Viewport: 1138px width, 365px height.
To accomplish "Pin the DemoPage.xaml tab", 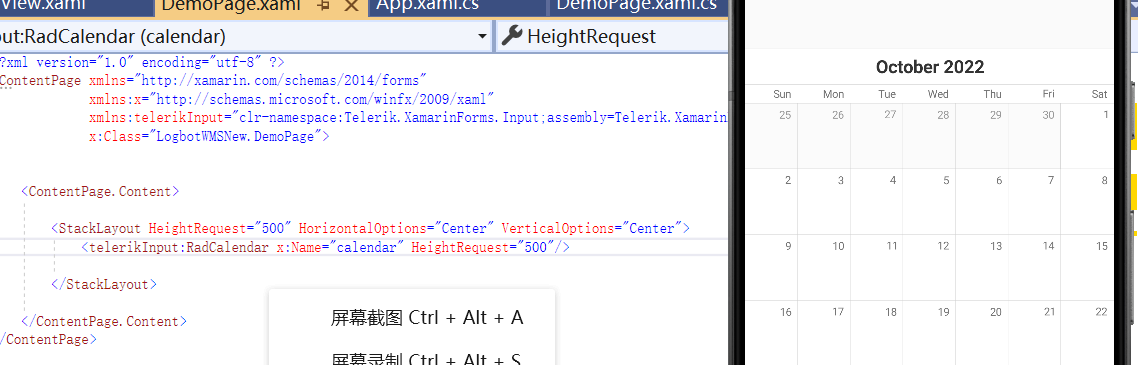I will click(324, 6).
